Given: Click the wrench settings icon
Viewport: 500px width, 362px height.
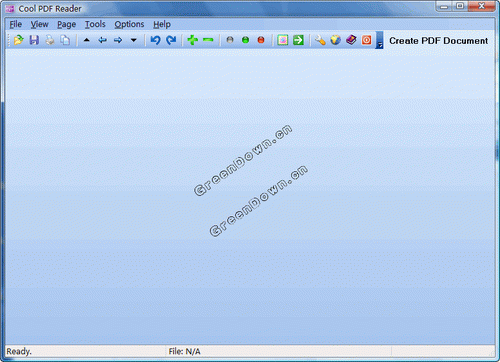Looking at the screenshot, I should (320, 40).
